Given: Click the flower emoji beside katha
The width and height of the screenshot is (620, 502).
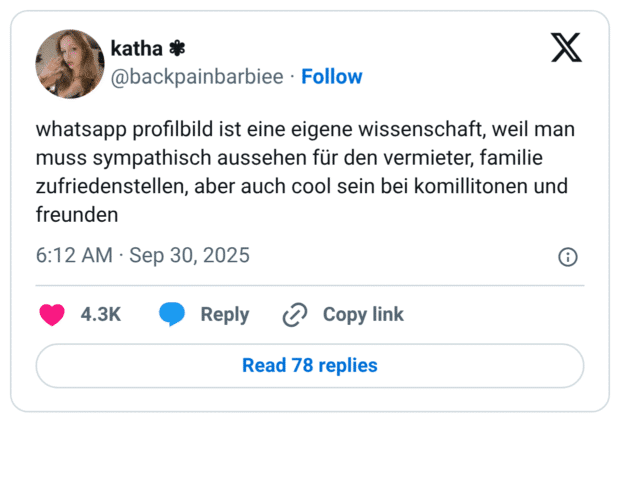Looking at the screenshot, I should click(x=178, y=49).
